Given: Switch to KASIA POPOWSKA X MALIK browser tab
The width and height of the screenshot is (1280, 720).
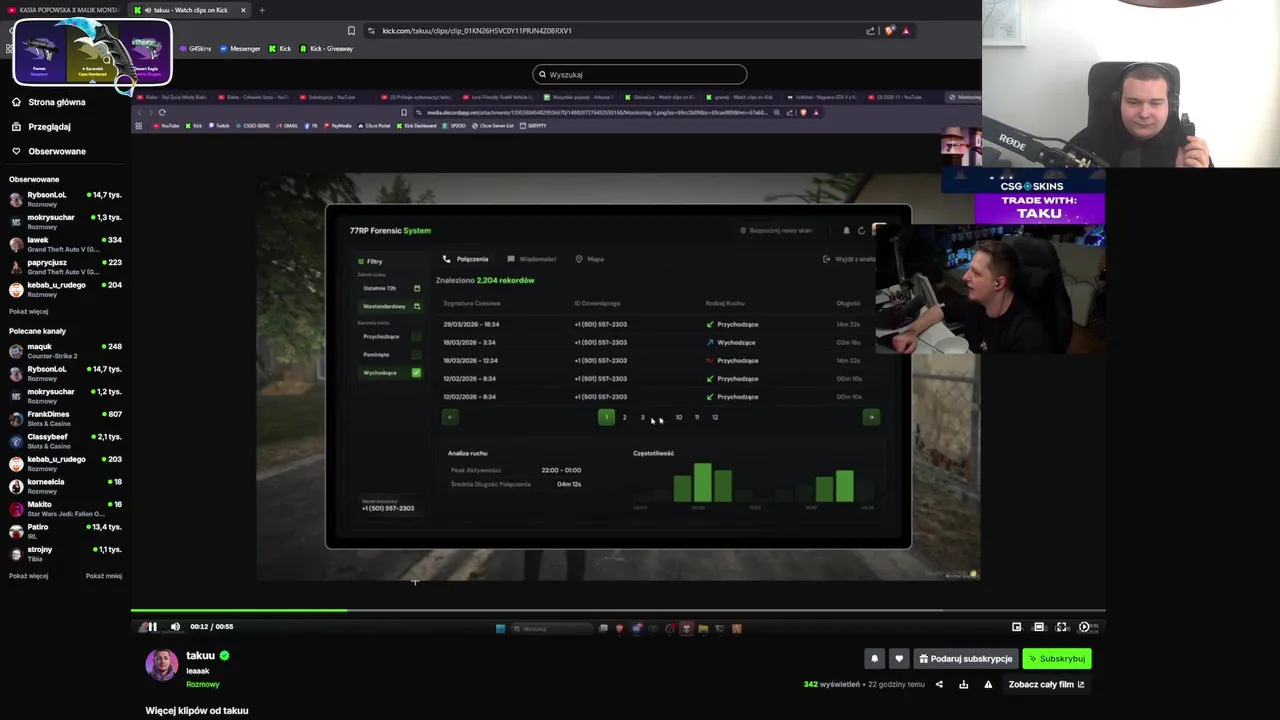Looking at the screenshot, I should (66, 10).
